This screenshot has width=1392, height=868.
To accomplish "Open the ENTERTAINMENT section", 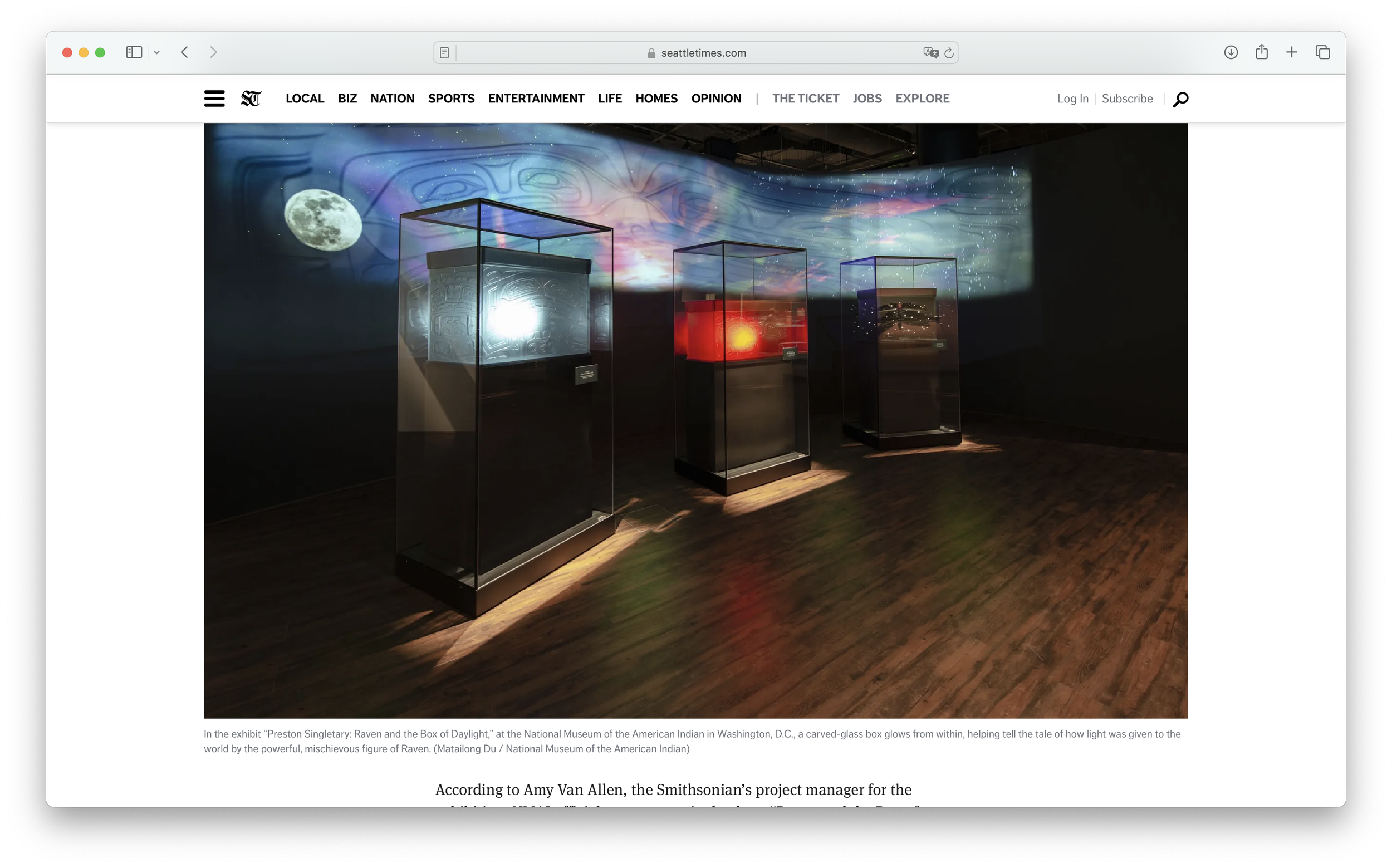I will (x=536, y=98).
